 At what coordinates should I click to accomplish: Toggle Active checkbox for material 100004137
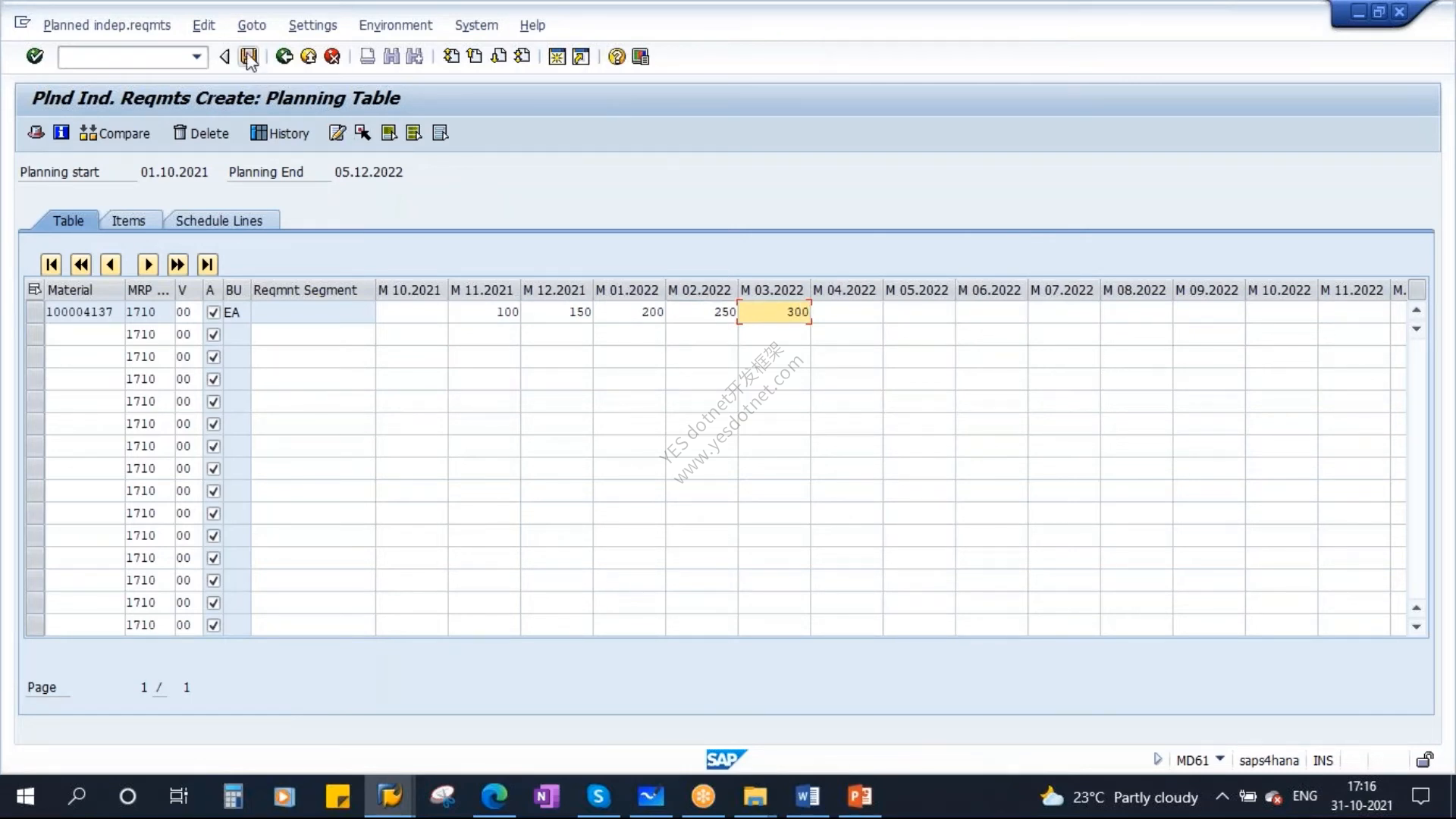(213, 312)
